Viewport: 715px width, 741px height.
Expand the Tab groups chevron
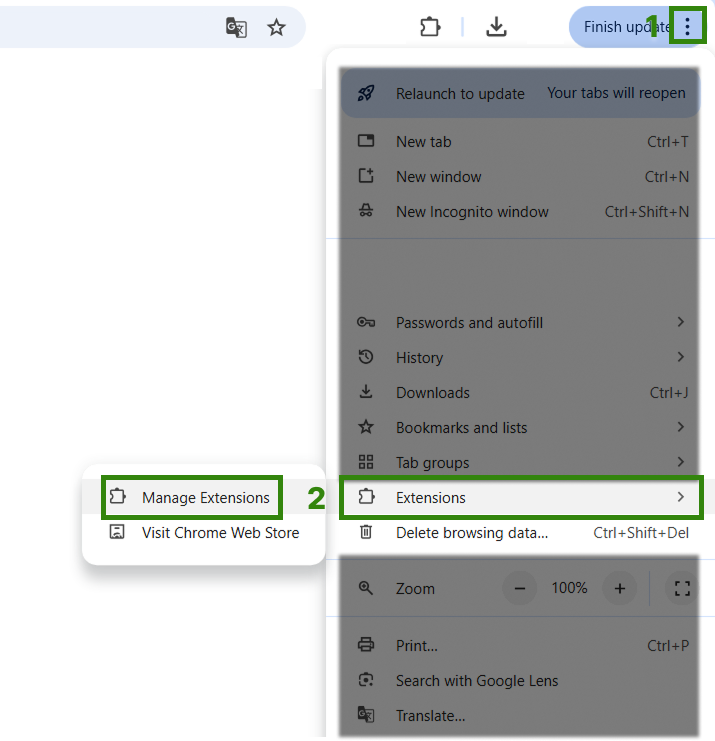[x=681, y=462]
